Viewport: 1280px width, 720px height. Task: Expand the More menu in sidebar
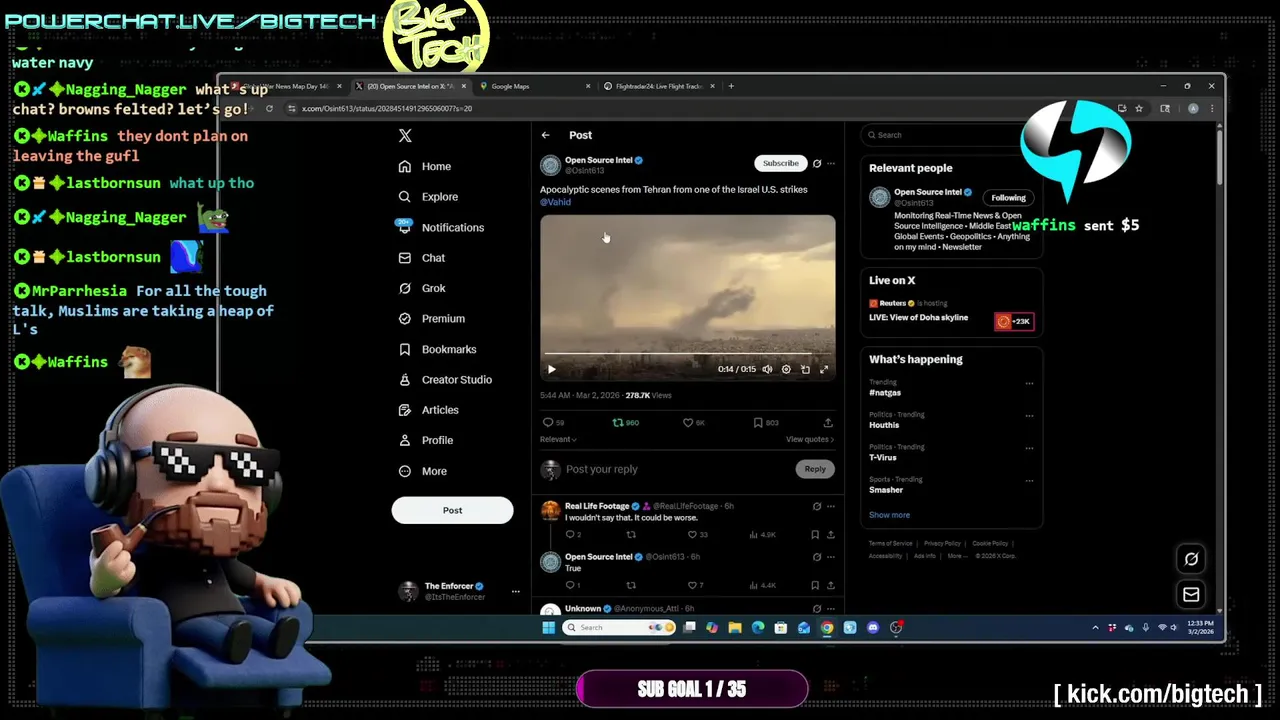[423, 471]
